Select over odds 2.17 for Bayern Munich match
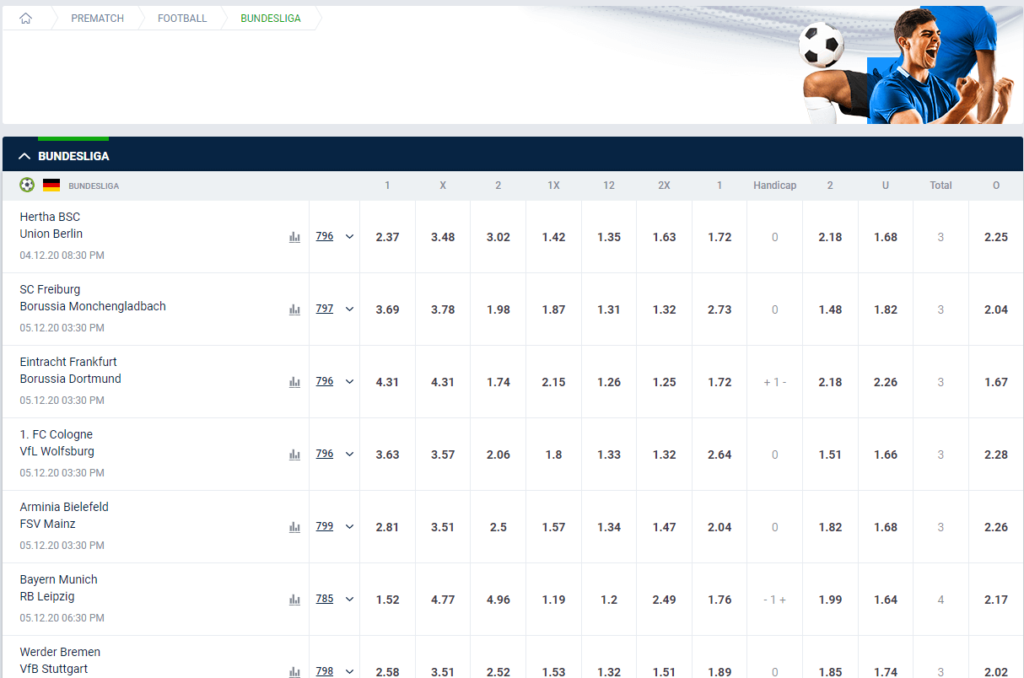The width and height of the screenshot is (1024, 678). 996,599
